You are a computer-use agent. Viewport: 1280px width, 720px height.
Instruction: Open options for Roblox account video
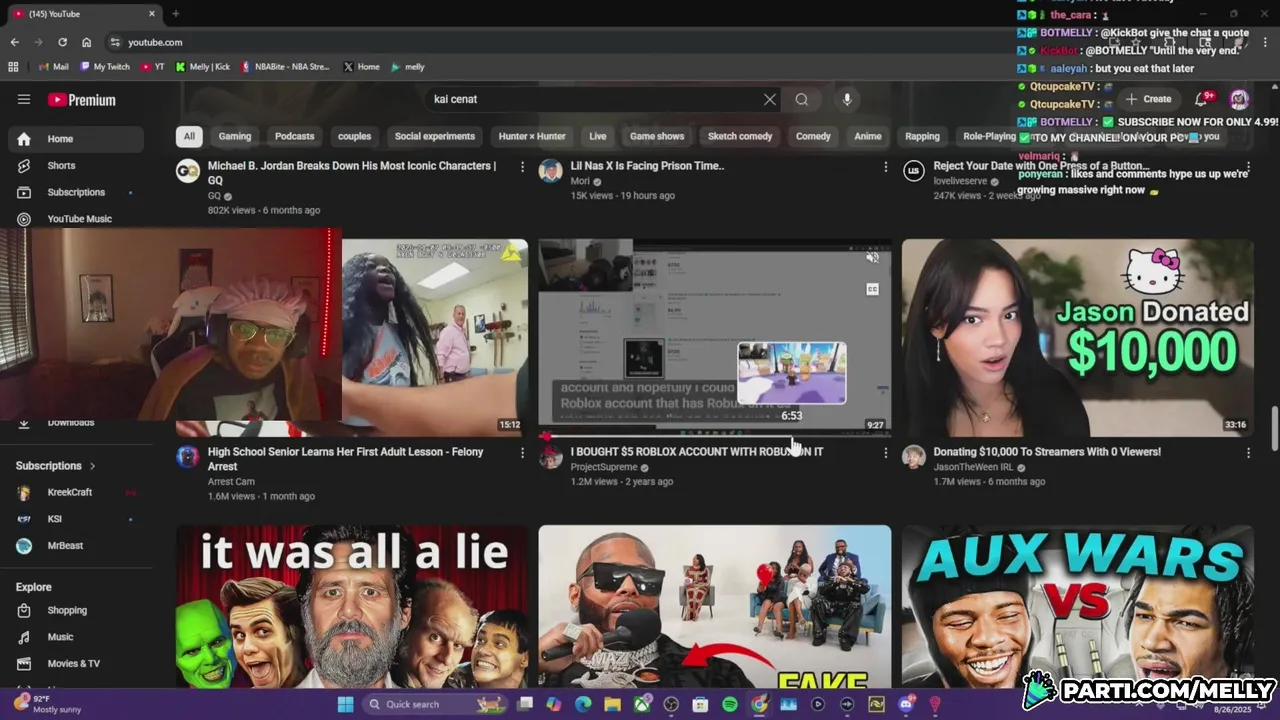pyautogui.click(x=885, y=453)
